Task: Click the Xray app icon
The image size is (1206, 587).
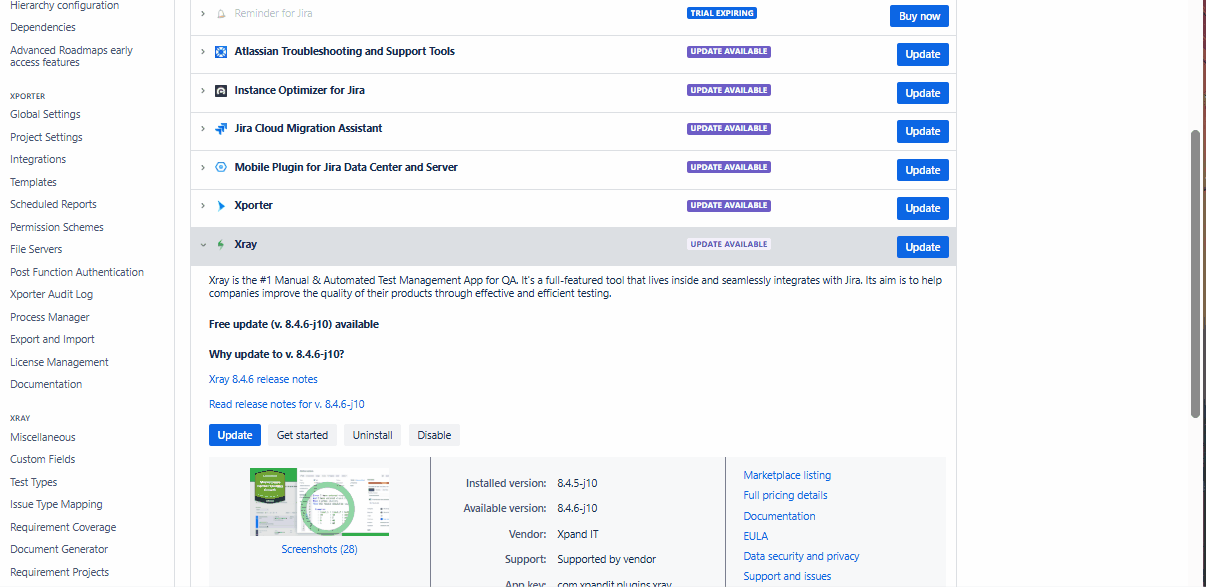Action: [221, 245]
